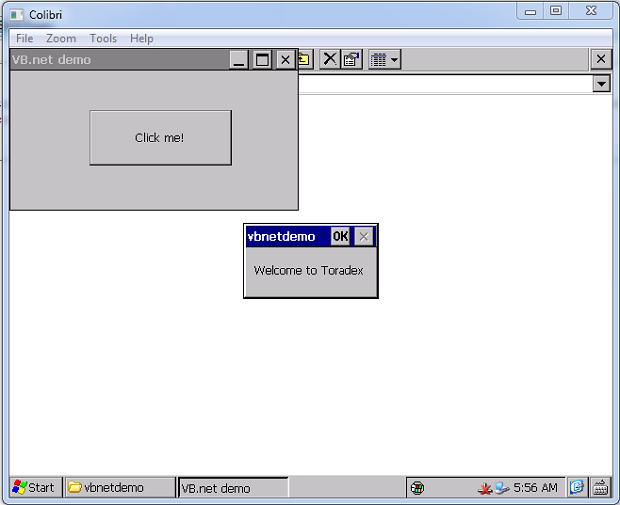Open the Zoom menu
Viewport: 620px width, 505px height.
(x=60, y=38)
